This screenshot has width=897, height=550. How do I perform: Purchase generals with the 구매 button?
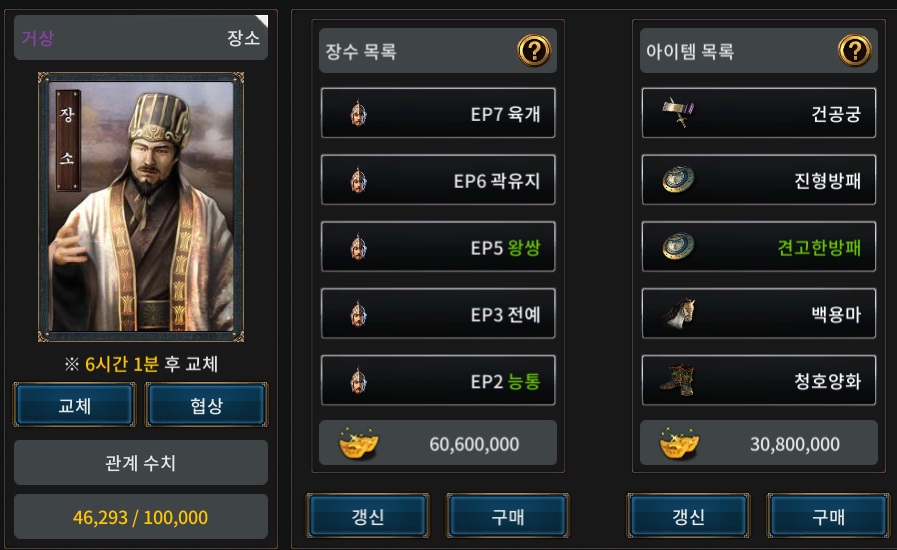click(508, 516)
